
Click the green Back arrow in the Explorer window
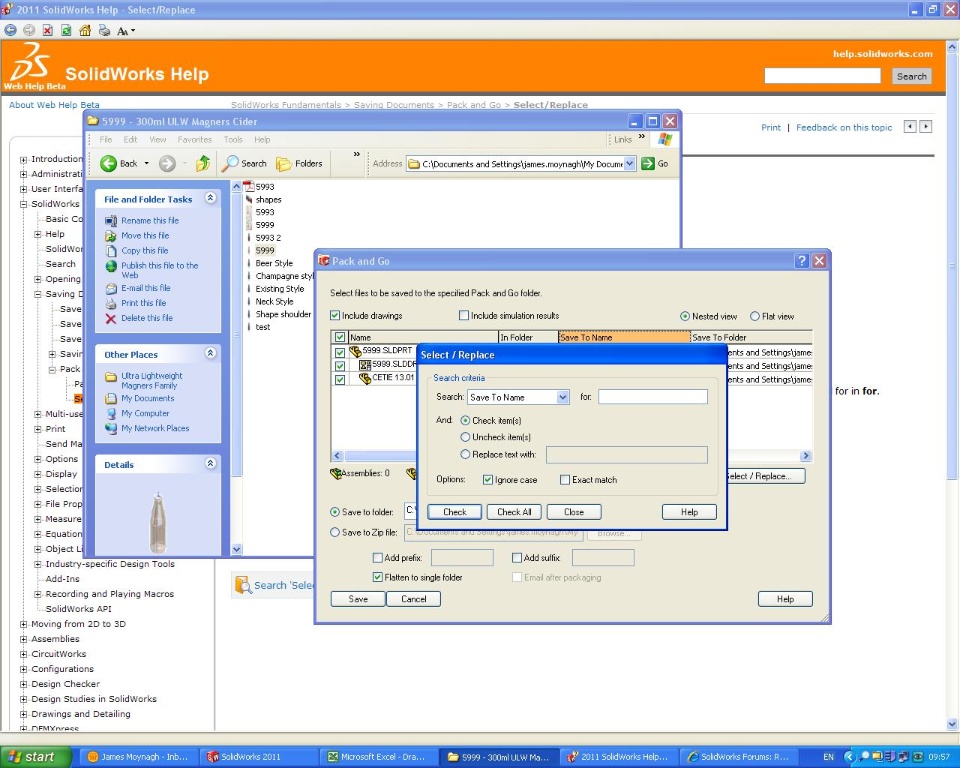[x=108, y=164]
